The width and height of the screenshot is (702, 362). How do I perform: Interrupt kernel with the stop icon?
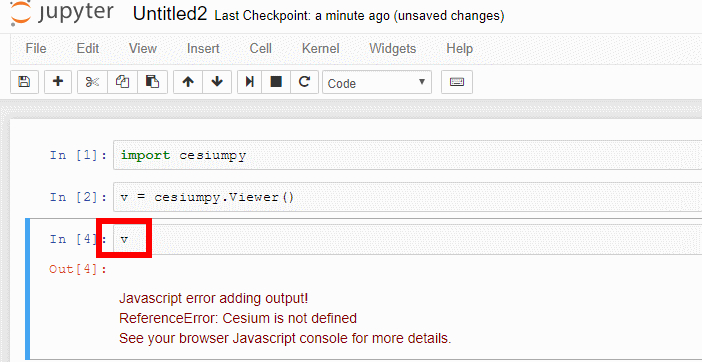click(277, 82)
